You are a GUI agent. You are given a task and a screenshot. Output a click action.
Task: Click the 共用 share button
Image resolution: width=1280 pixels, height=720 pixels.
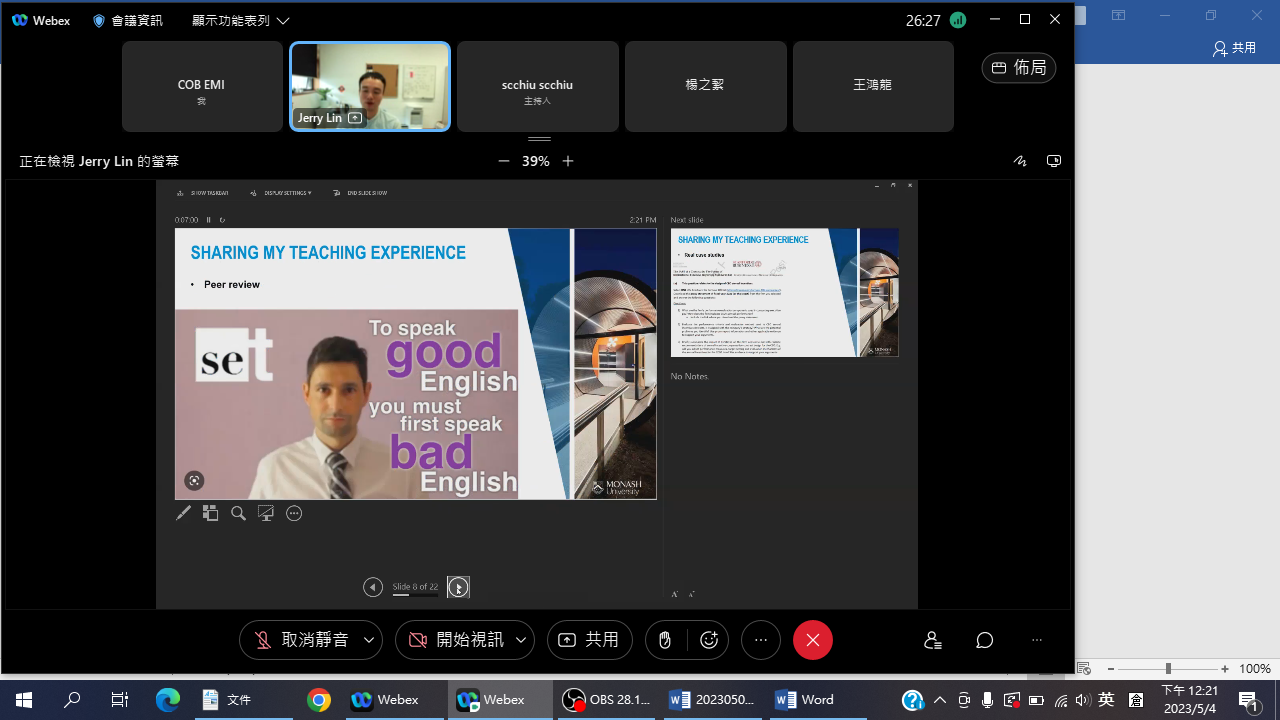pos(589,640)
